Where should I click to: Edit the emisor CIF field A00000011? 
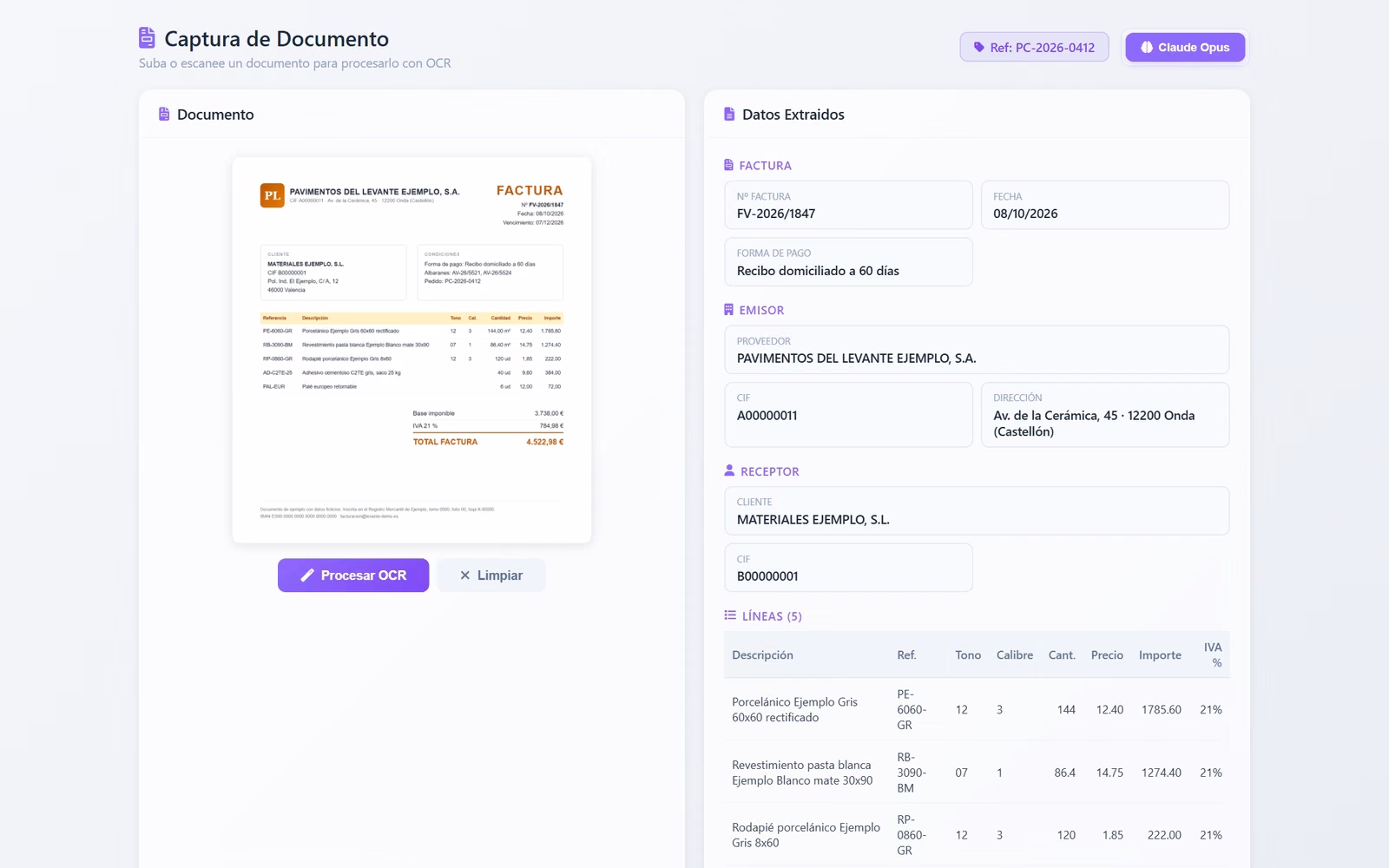click(848, 415)
